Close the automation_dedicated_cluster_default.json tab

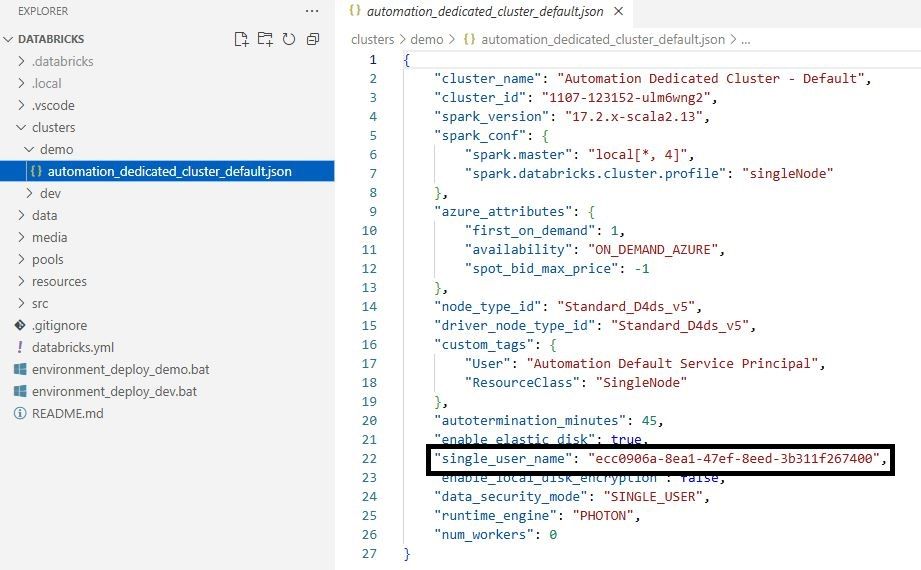click(618, 11)
